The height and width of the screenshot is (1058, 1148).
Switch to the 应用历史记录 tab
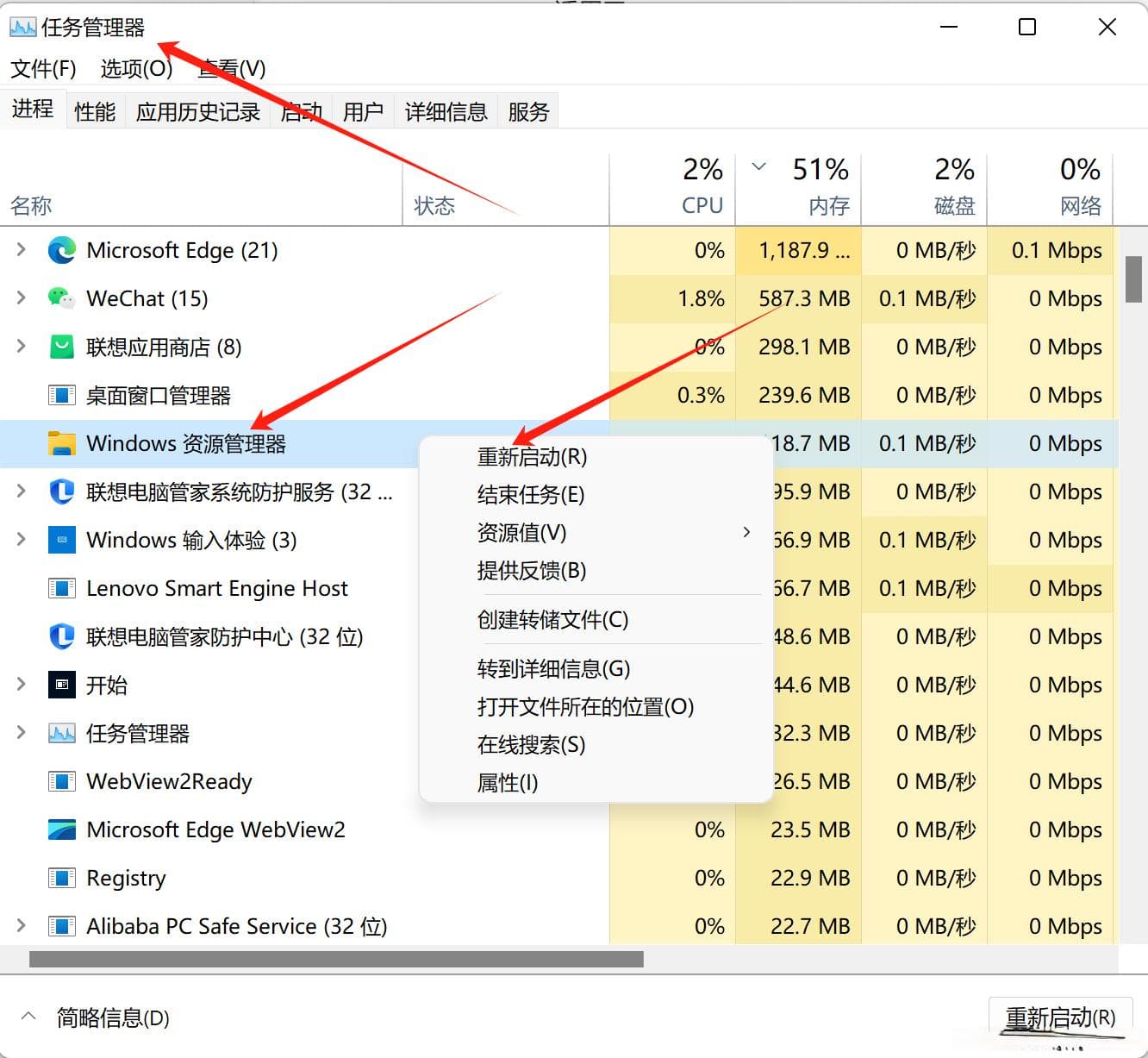(x=198, y=111)
